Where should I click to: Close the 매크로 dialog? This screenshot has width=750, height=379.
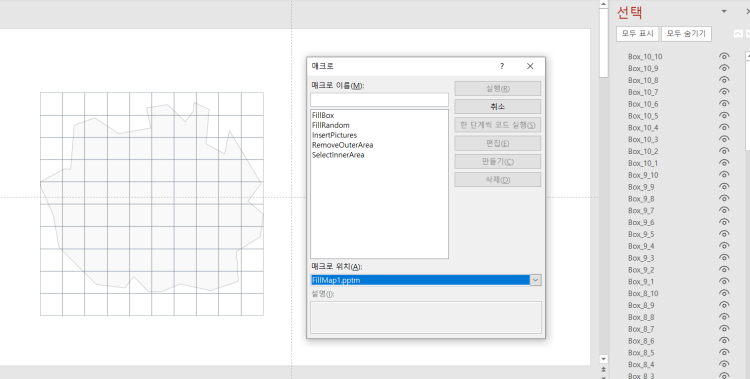click(x=530, y=66)
